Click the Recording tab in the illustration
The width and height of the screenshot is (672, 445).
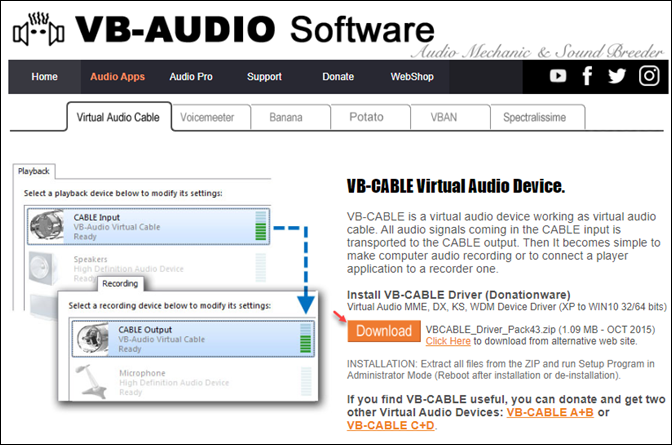[x=120, y=284]
